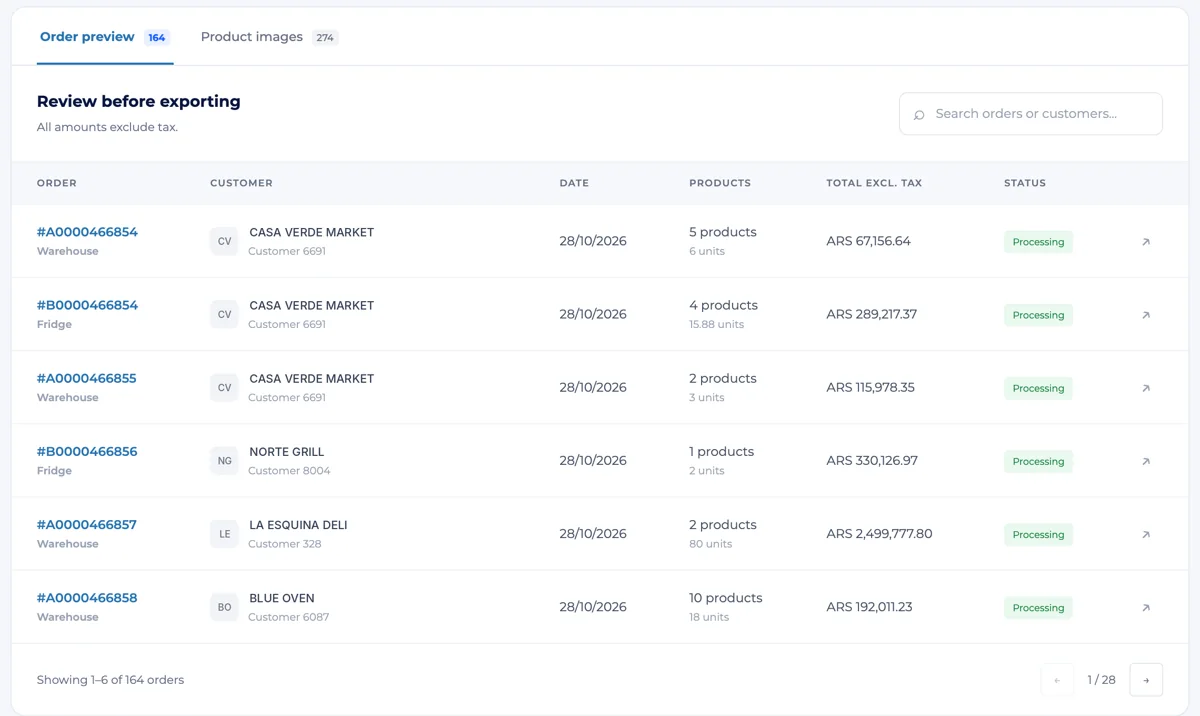Viewport: 1200px width, 716px height.
Task: Click Customer 6087 text
Action: click(x=288, y=617)
